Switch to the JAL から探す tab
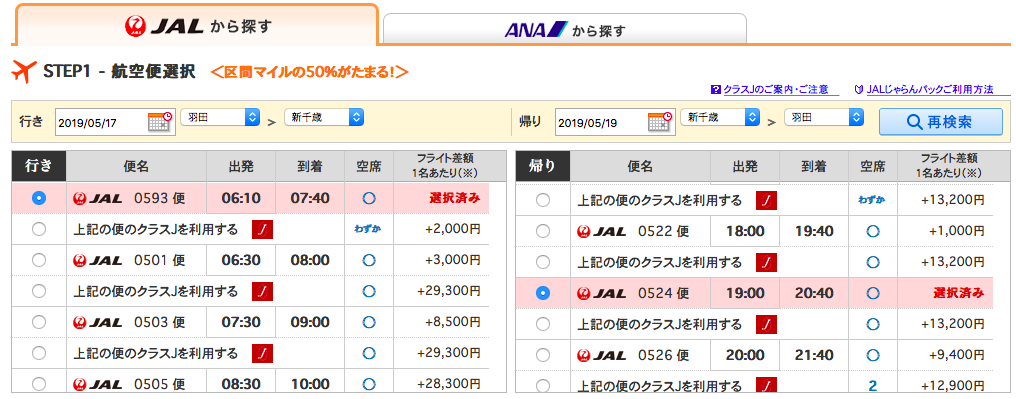Image resolution: width=1016 pixels, height=399 pixels. (x=196, y=25)
